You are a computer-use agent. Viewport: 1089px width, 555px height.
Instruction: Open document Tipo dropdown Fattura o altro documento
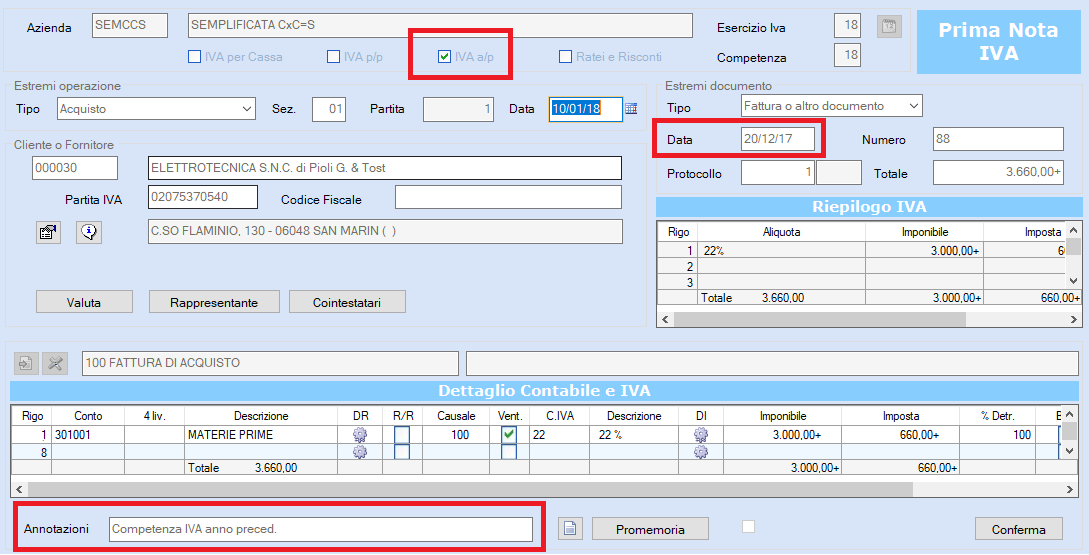tap(831, 106)
